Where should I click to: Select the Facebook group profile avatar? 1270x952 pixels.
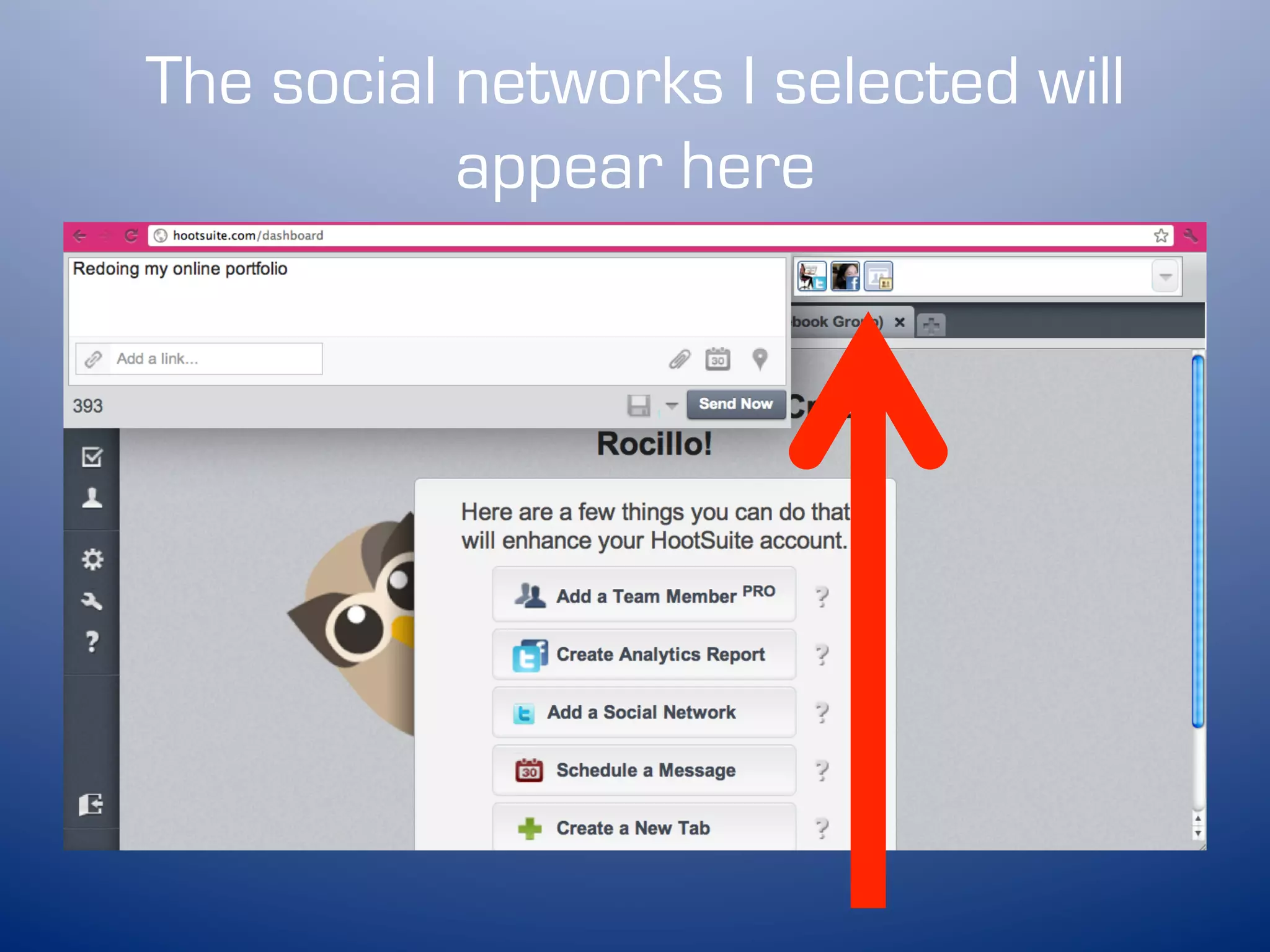point(879,276)
